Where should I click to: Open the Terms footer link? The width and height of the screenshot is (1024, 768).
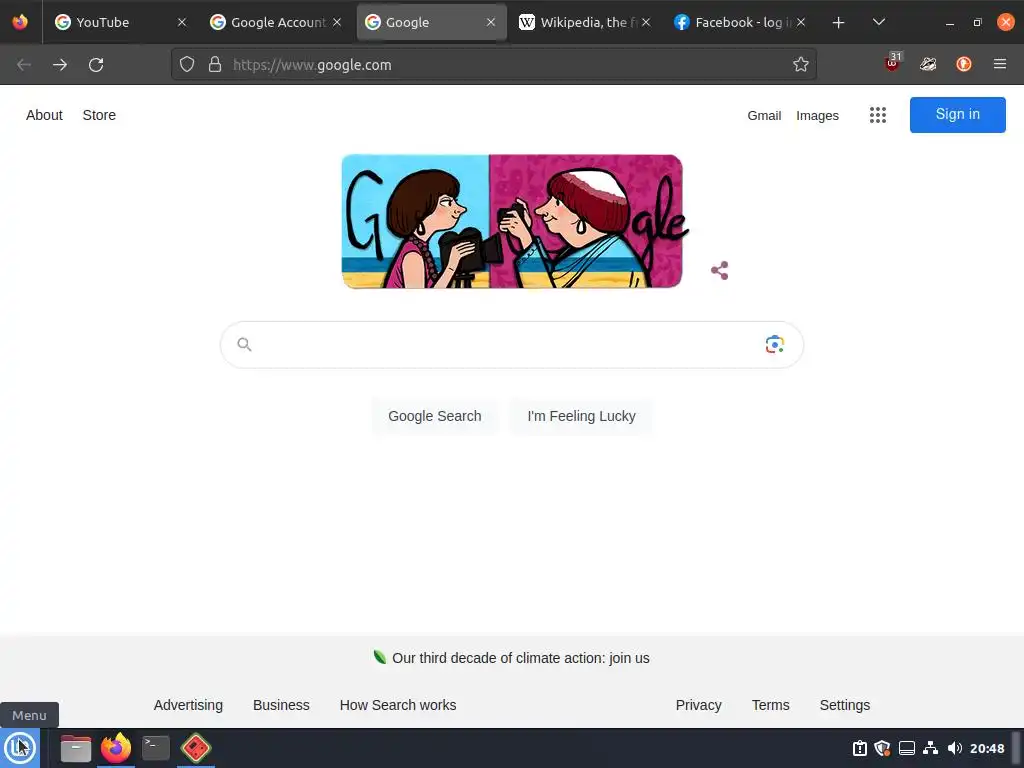click(771, 705)
